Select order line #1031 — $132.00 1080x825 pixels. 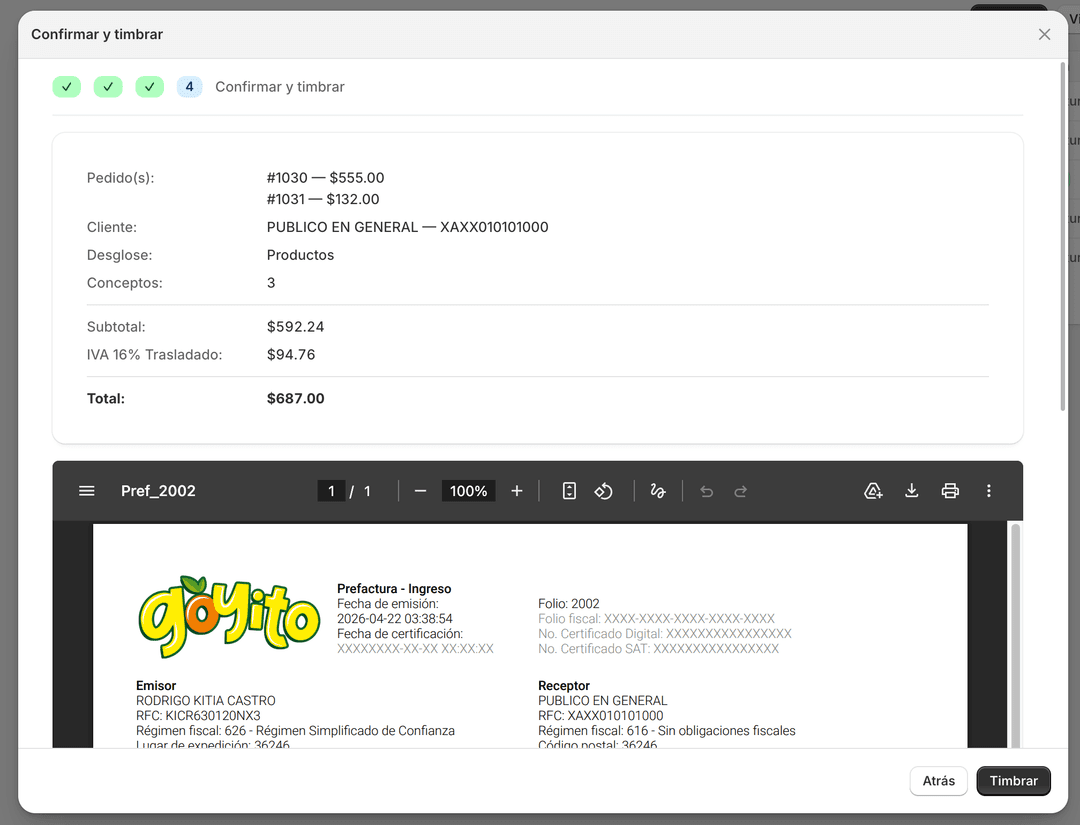(323, 199)
